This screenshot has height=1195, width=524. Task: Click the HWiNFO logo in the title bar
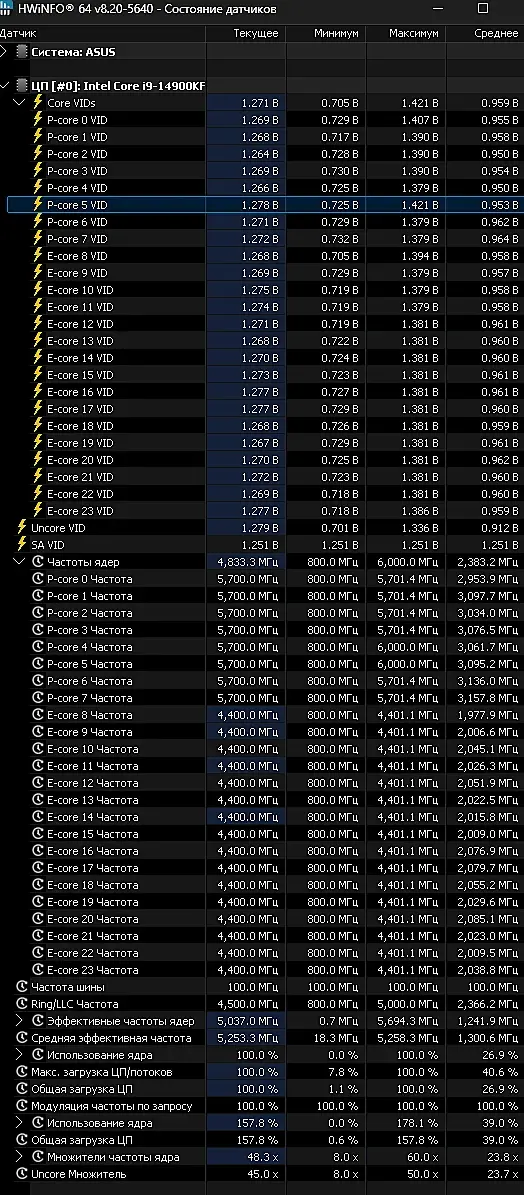(6, 9)
